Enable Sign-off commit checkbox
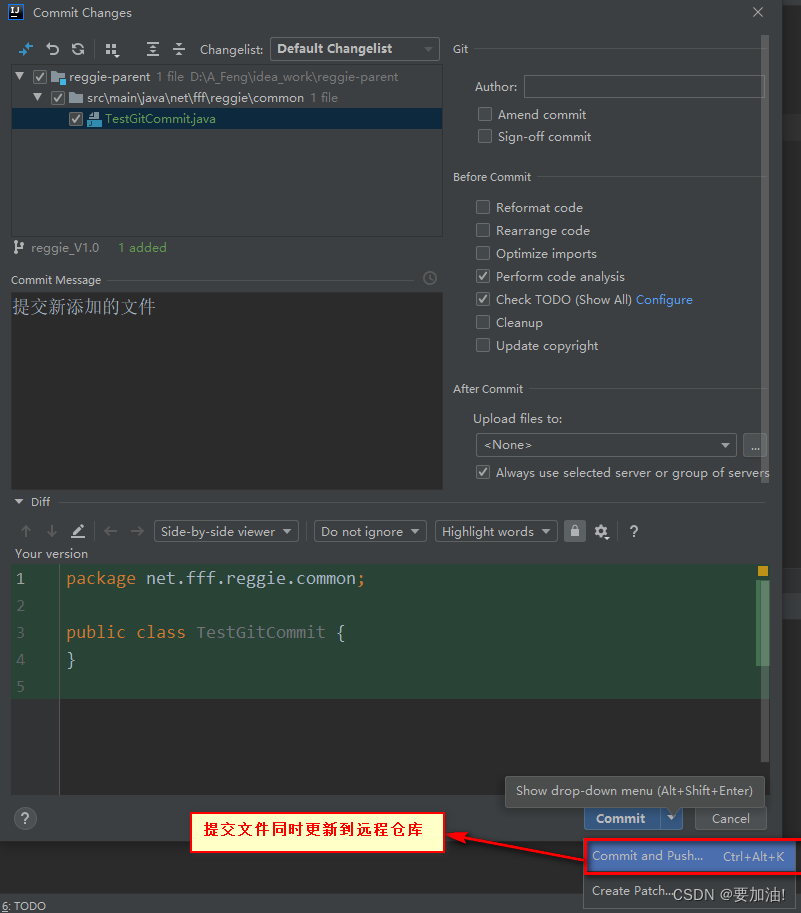Screen dimensions: 801x913 tap(485, 136)
